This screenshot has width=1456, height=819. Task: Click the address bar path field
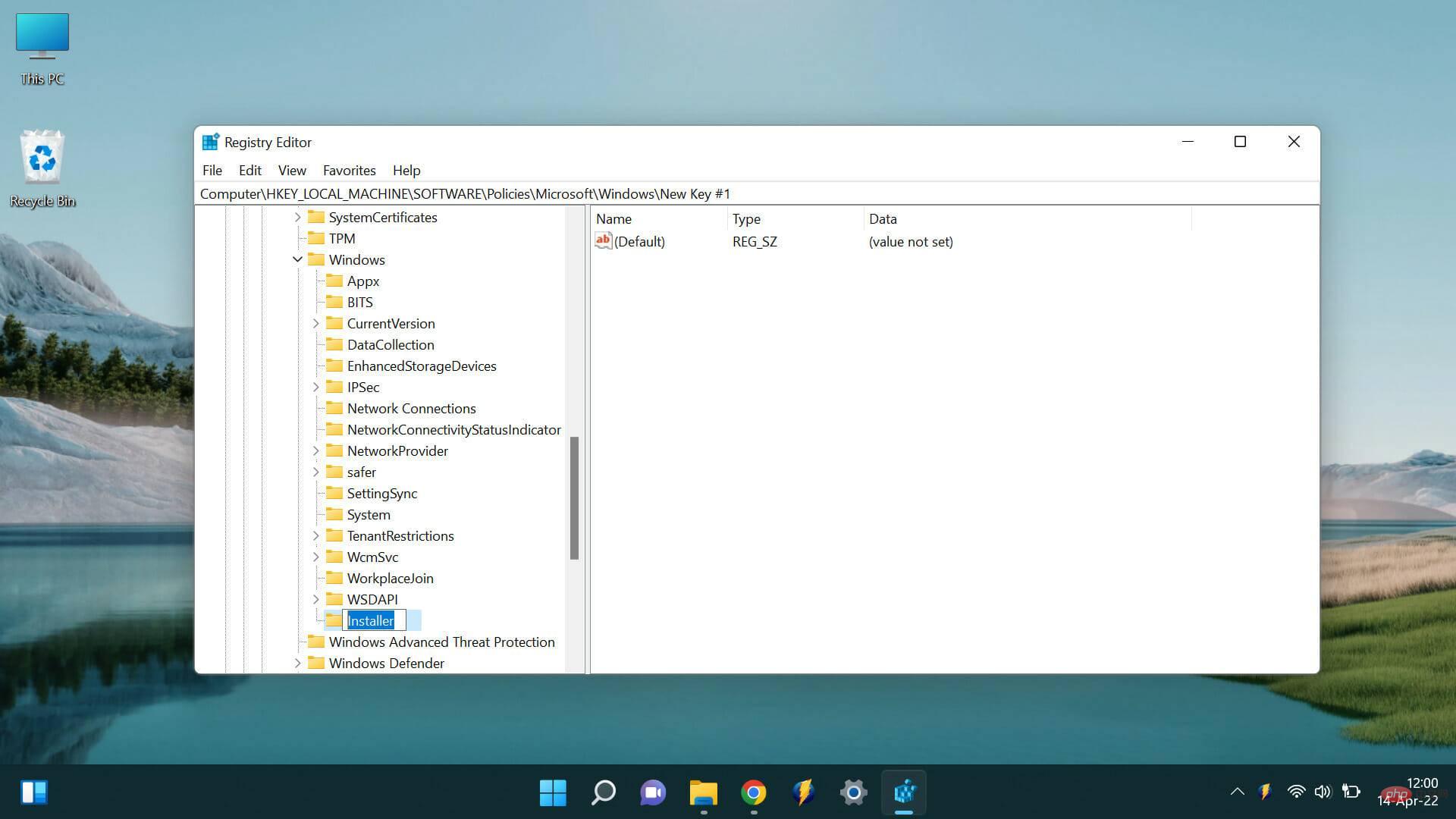click(x=757, y=193)
